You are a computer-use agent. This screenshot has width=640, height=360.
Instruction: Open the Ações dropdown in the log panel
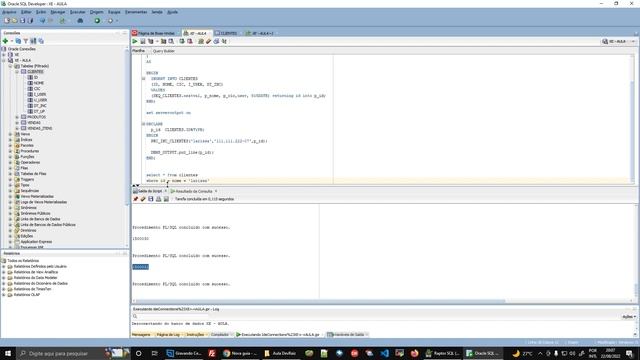pyautogui.click(x=629, y=316)
